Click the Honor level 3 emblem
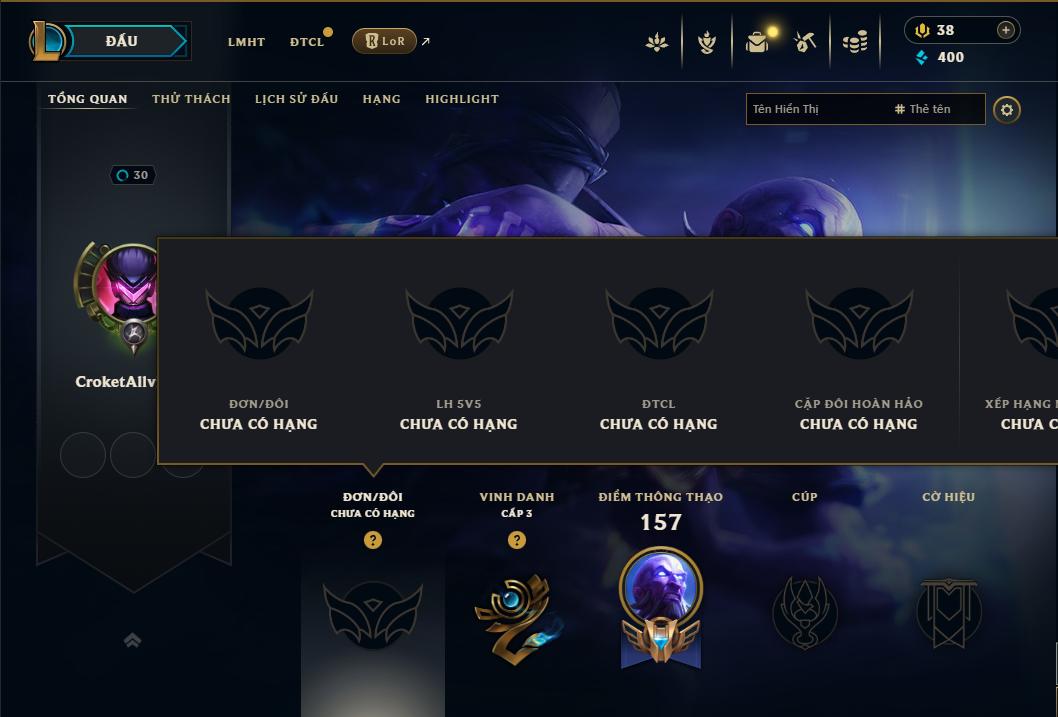This screenshot has width=1058, height=717. [x=516, y=619]
